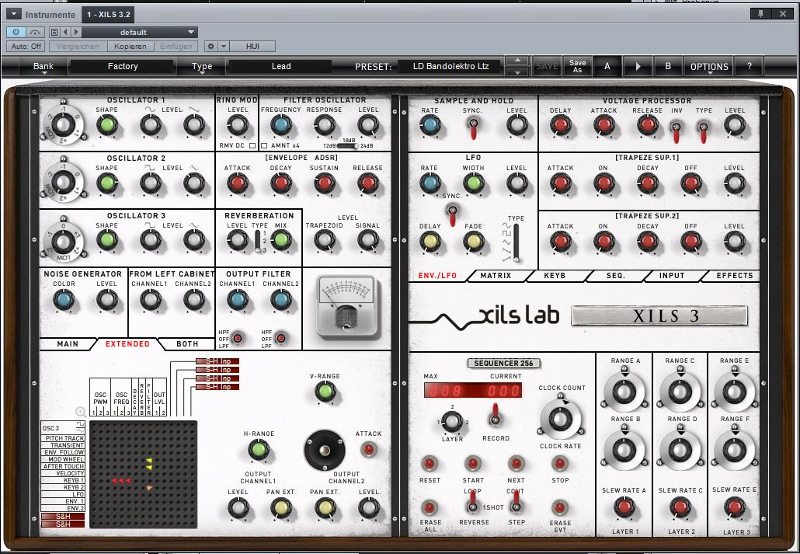Image resolution: width=800 pixels, height=554 pixels.
Task: Click the Range A dial
Action: pos(624,392)
